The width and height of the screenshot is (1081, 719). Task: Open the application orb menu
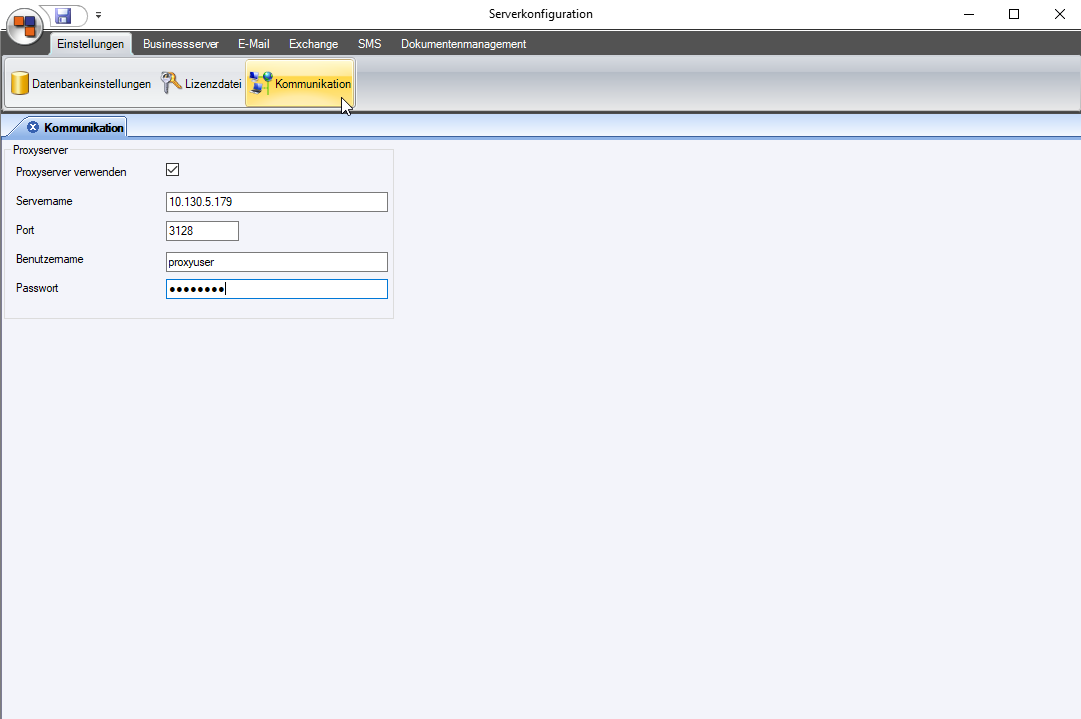pyautogui.click(x=24, y=26)
